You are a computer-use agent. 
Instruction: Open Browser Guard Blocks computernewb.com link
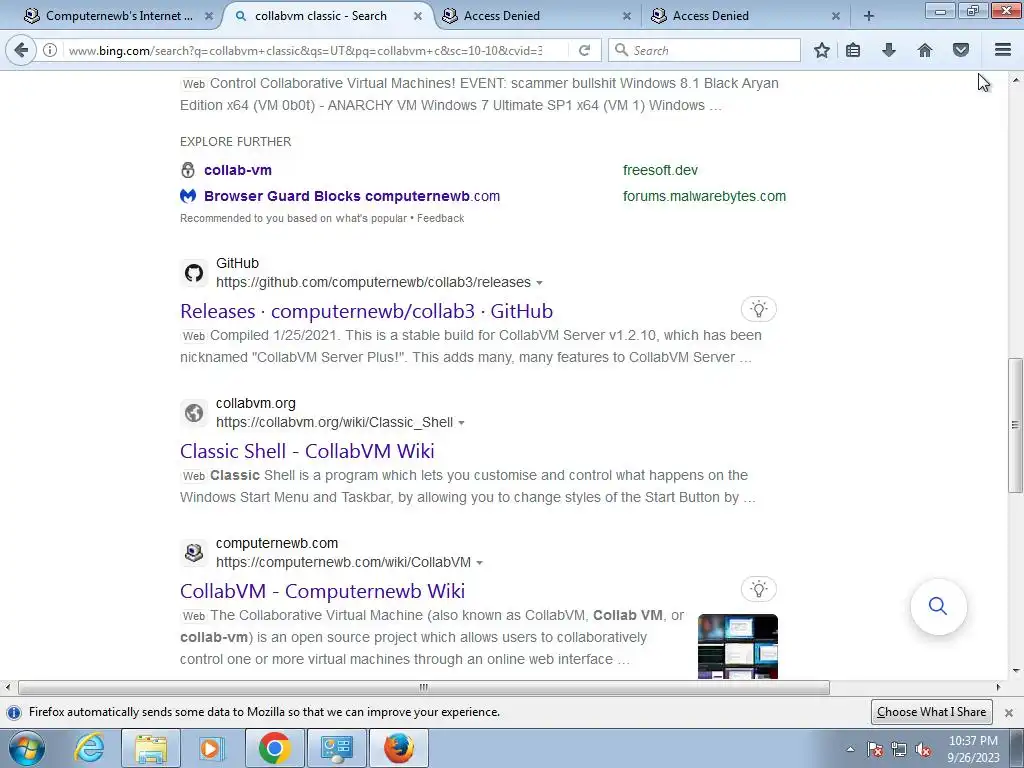[352, 196]
